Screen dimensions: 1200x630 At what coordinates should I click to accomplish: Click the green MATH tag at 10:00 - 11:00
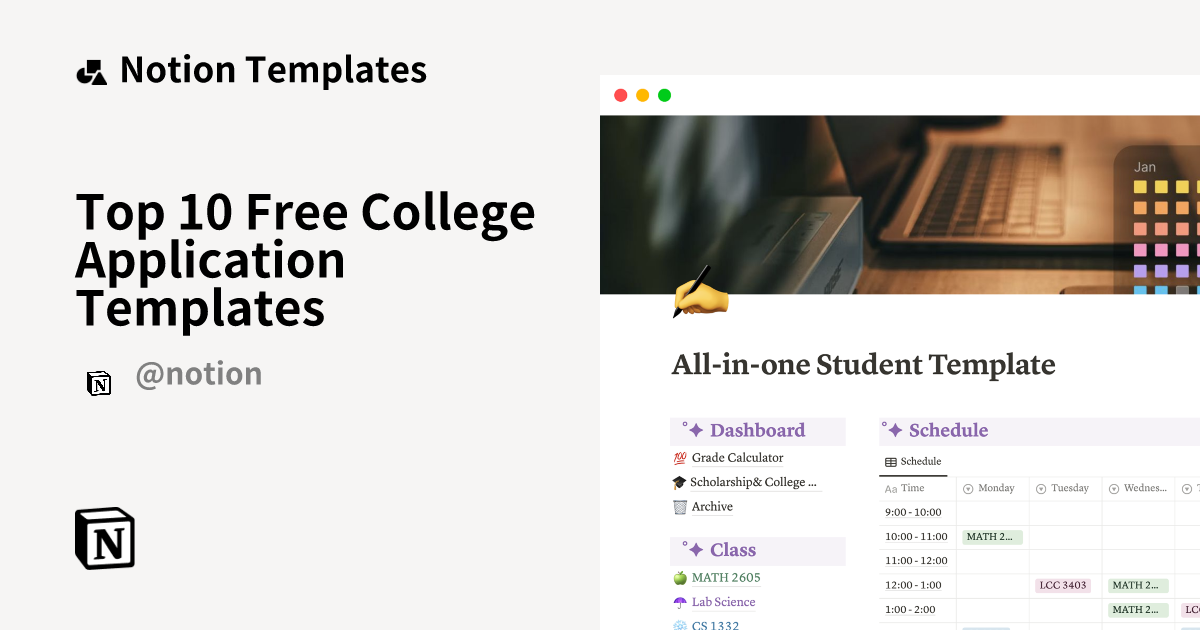coord(992,537)
